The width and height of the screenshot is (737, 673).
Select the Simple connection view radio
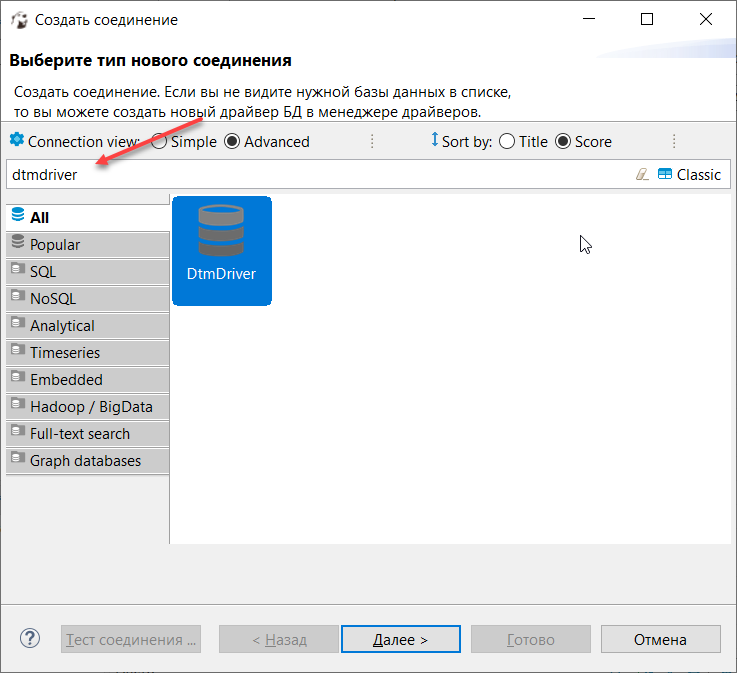tap(159, 141)
